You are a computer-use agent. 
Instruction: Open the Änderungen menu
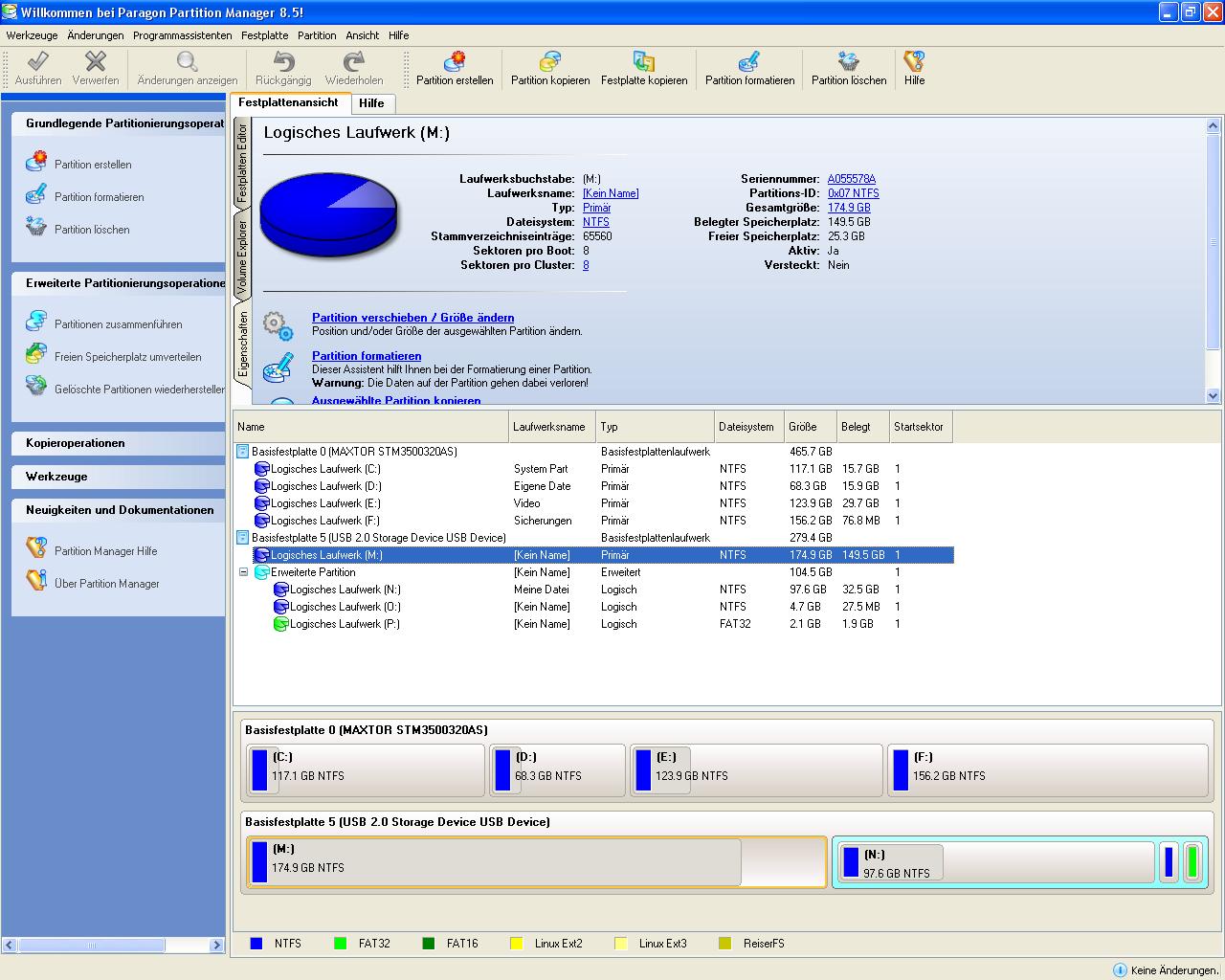(x=96, y=35)
